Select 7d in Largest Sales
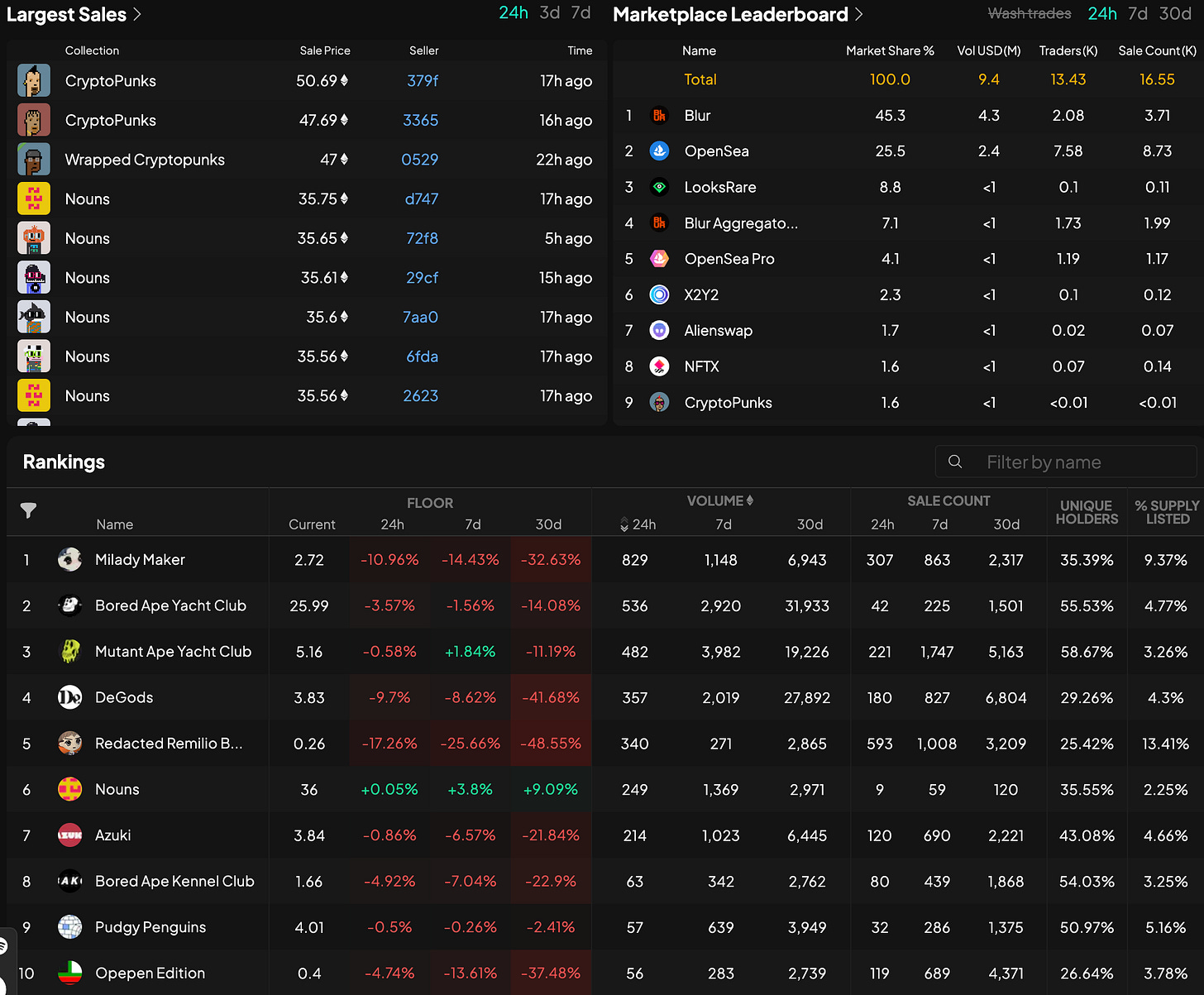The image size is (1204, 995). (x=581, y=13)
